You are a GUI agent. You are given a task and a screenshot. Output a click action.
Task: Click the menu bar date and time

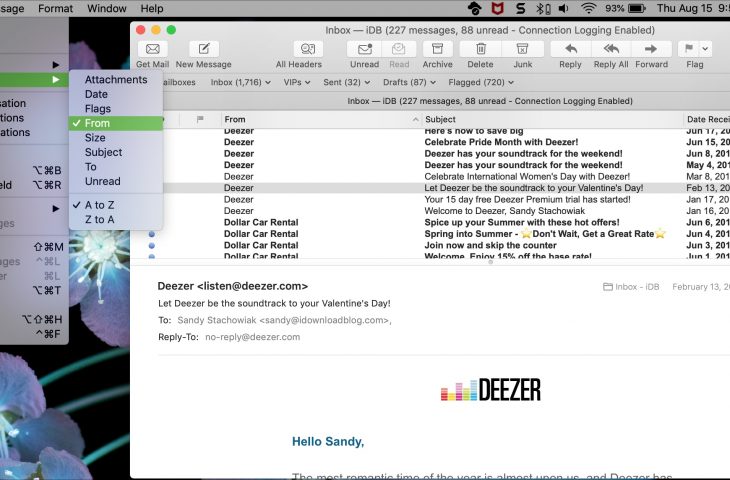(693, 8)
